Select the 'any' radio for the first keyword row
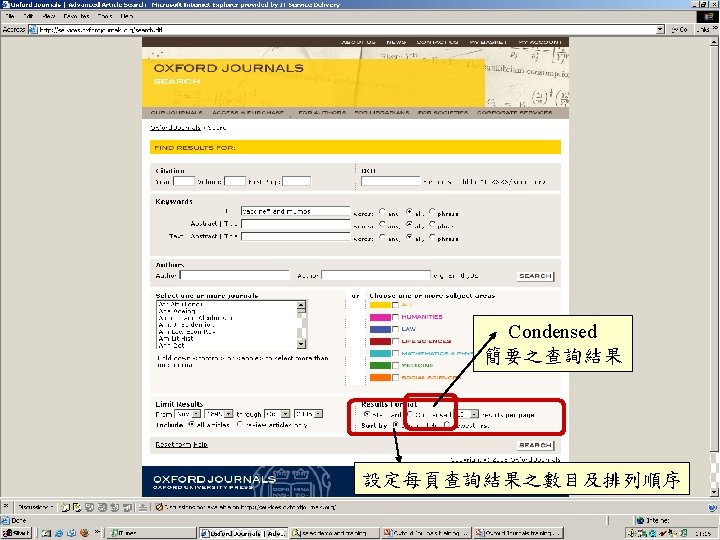Screen dimensions: 720x540 [x=382, y=212]
